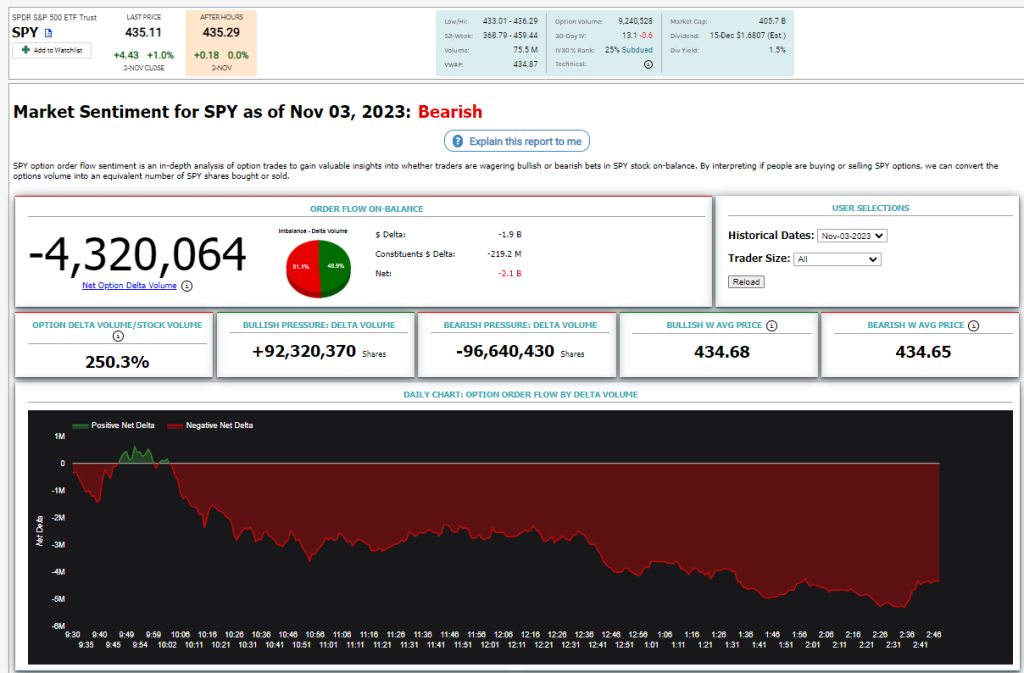Image resolution: width=1024 pixels, height=673 pixels.
Task: Click the 30-Day IV value 13.1
Action: click(629, 35)
